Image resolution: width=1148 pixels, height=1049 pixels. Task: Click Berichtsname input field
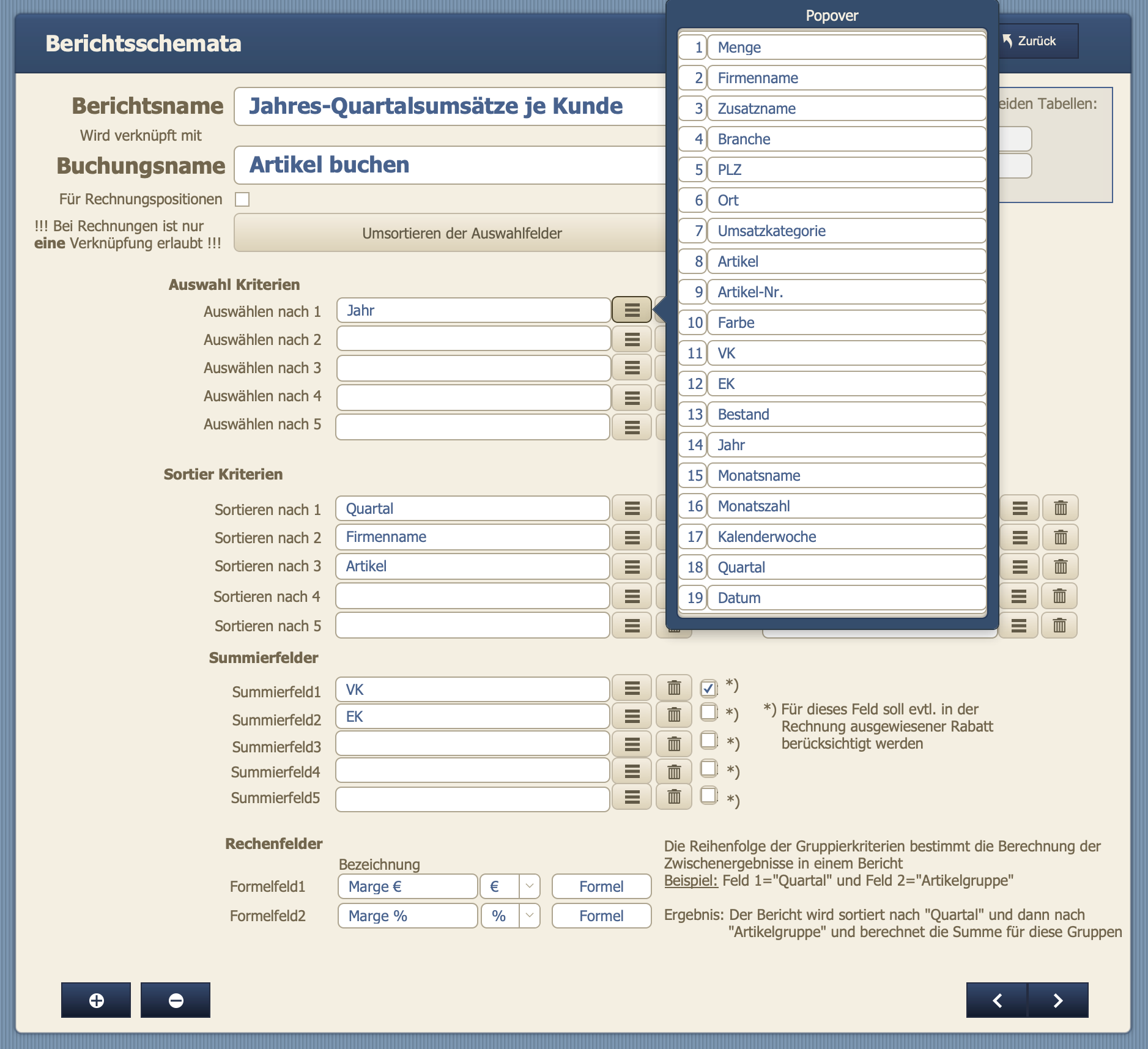click(450, 106)
